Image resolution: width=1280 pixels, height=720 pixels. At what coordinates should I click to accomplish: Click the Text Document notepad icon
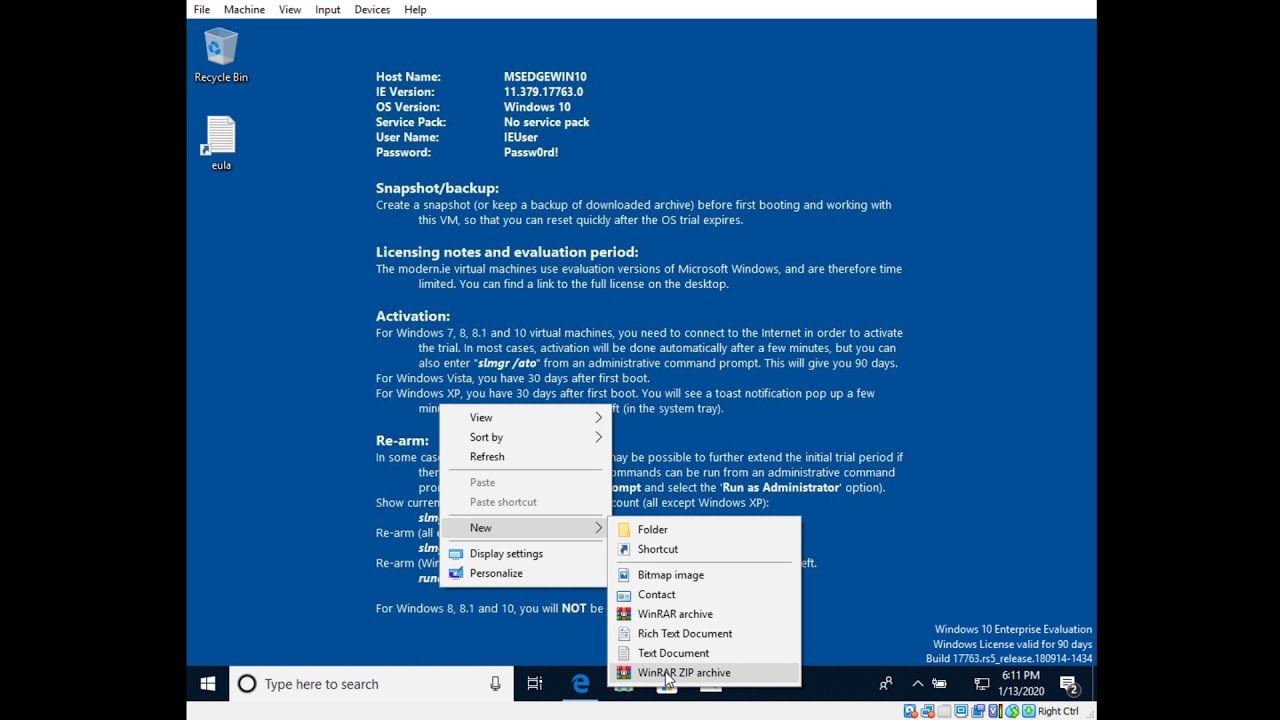click(624, 653)
